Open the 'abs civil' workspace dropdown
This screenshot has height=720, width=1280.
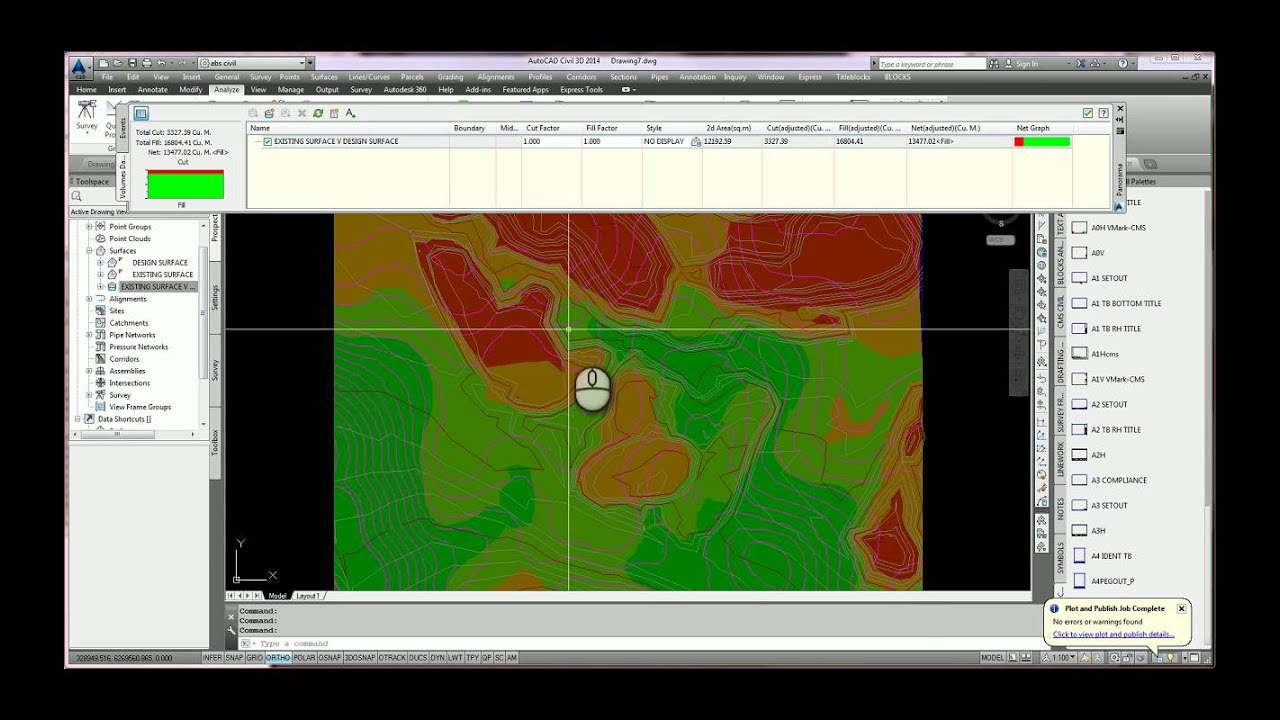[250, 63]
